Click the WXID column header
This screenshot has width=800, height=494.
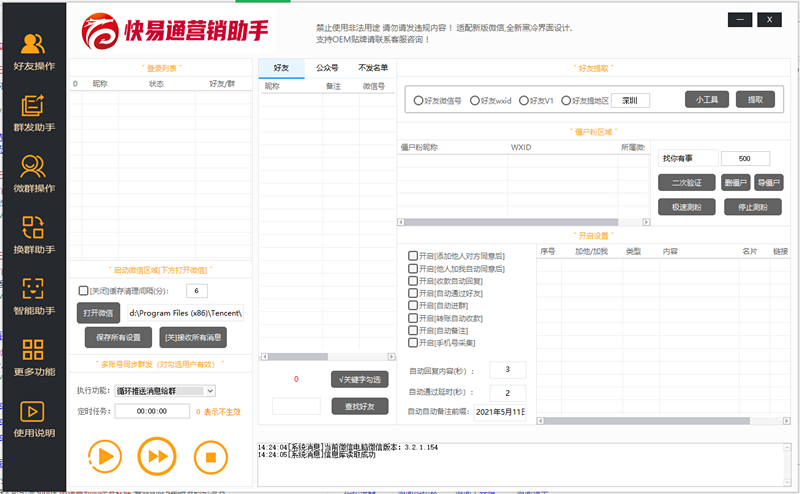point(521,147)
